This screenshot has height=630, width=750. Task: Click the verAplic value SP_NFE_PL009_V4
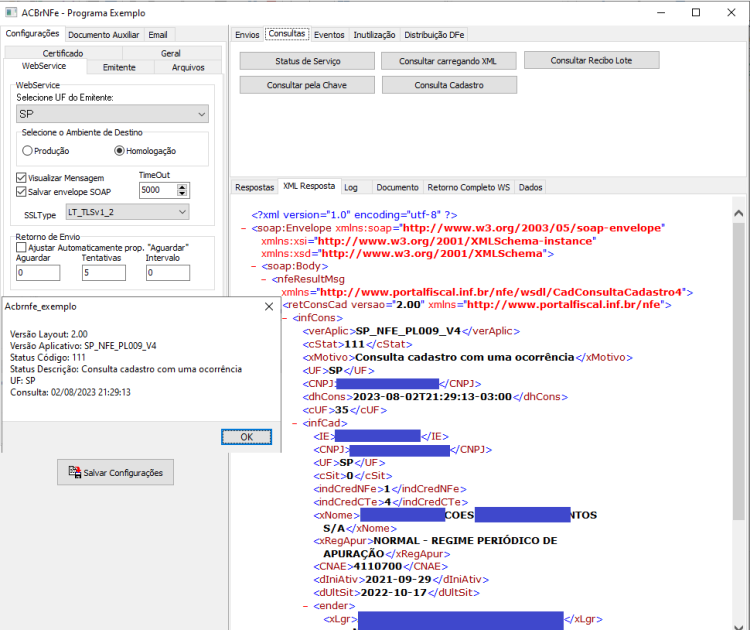pos(408,331)
